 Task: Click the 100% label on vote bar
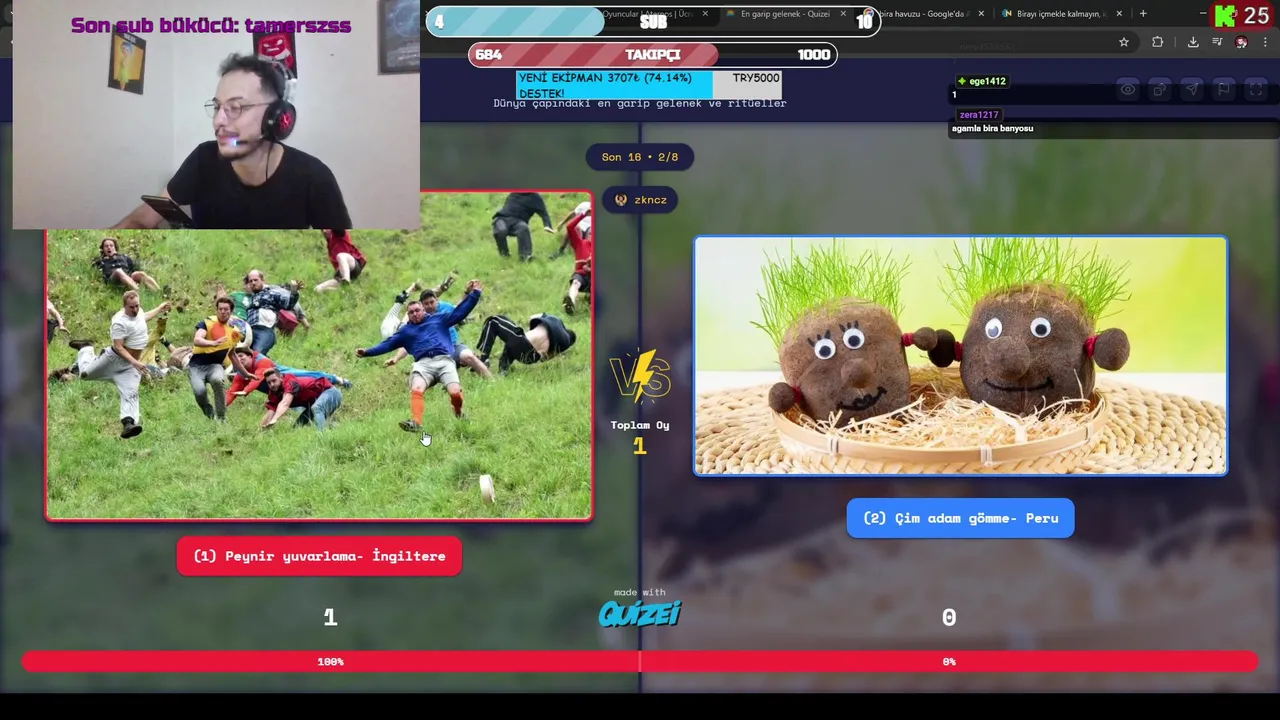(330, 661)
